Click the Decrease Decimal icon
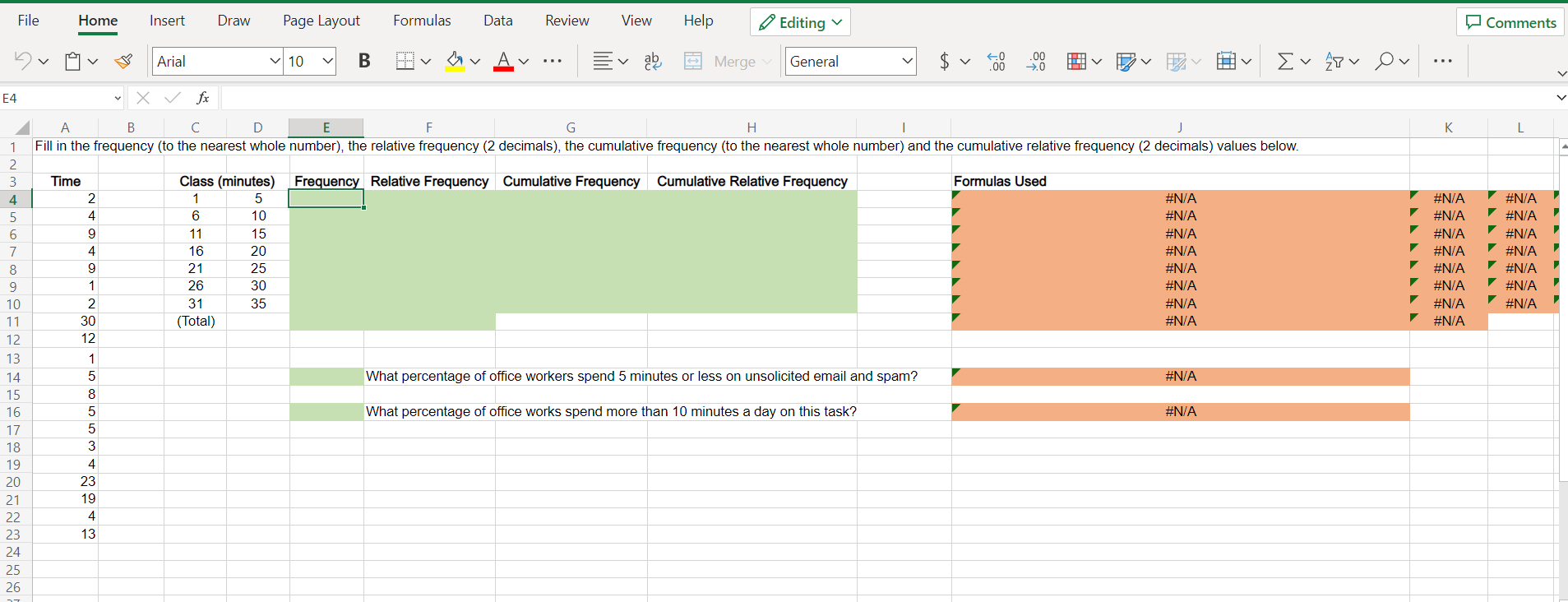The image size is (1568, 602). click(1036, 61)
